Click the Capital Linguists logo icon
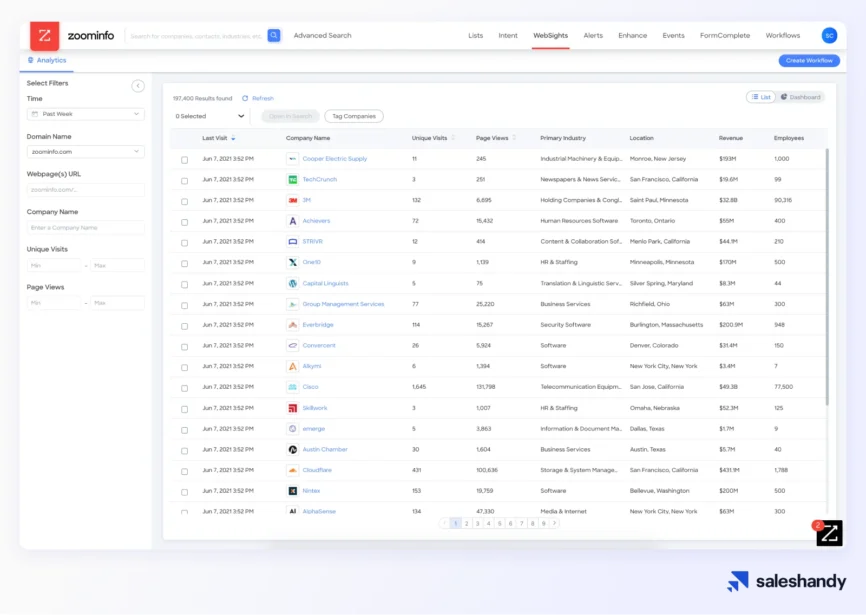866x615 pixels. pyautogui.click(x=293, y=283)
